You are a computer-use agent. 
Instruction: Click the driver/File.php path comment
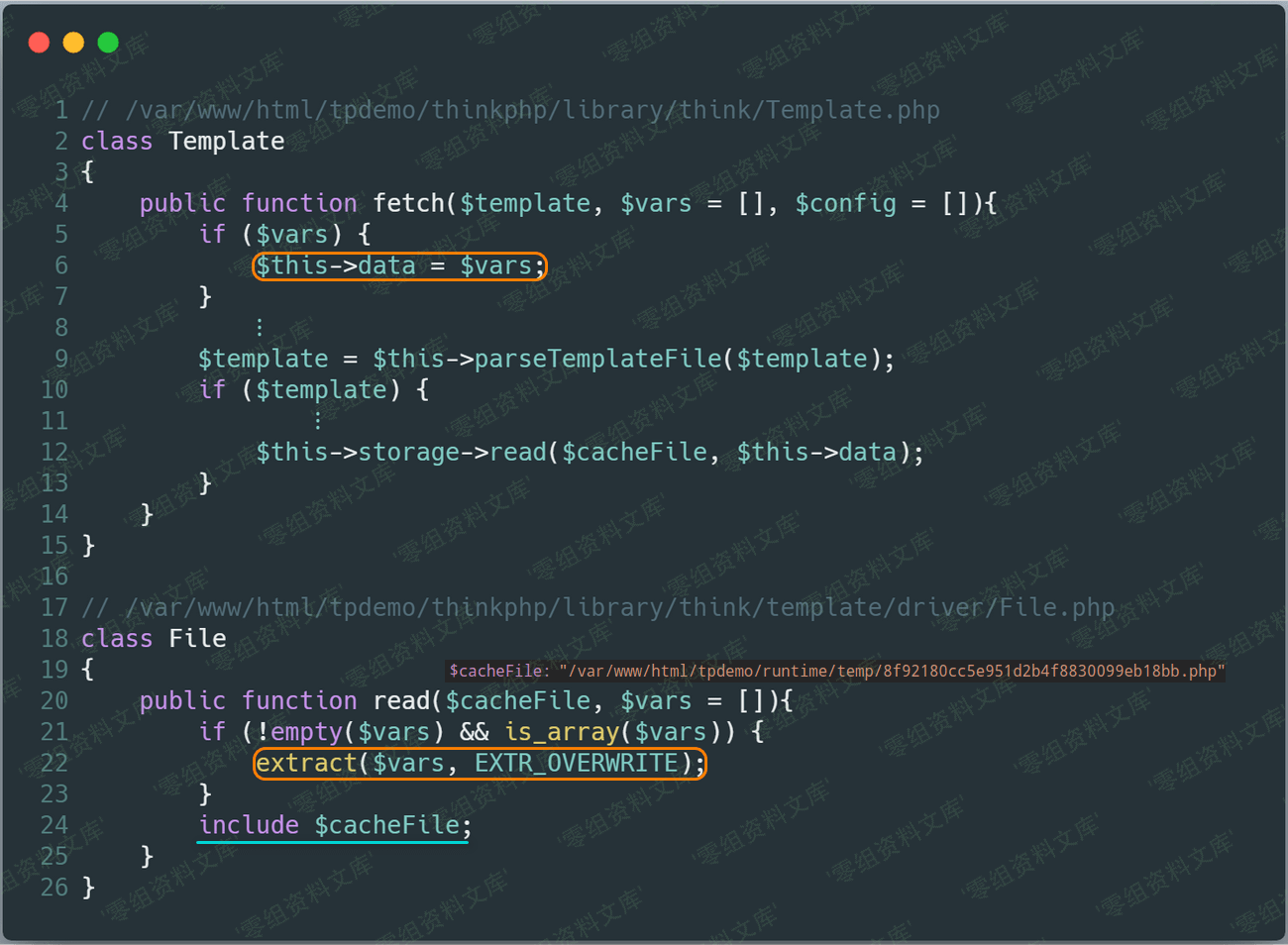coord(597,607)
